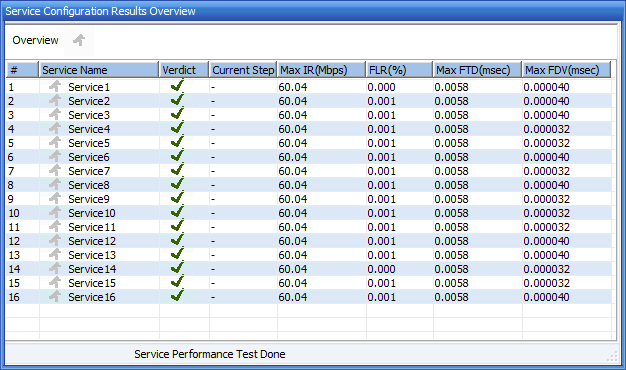Screen dimensions: 626x370
Task: Click the arrow icon next to Service6
Action: (55, 156)
